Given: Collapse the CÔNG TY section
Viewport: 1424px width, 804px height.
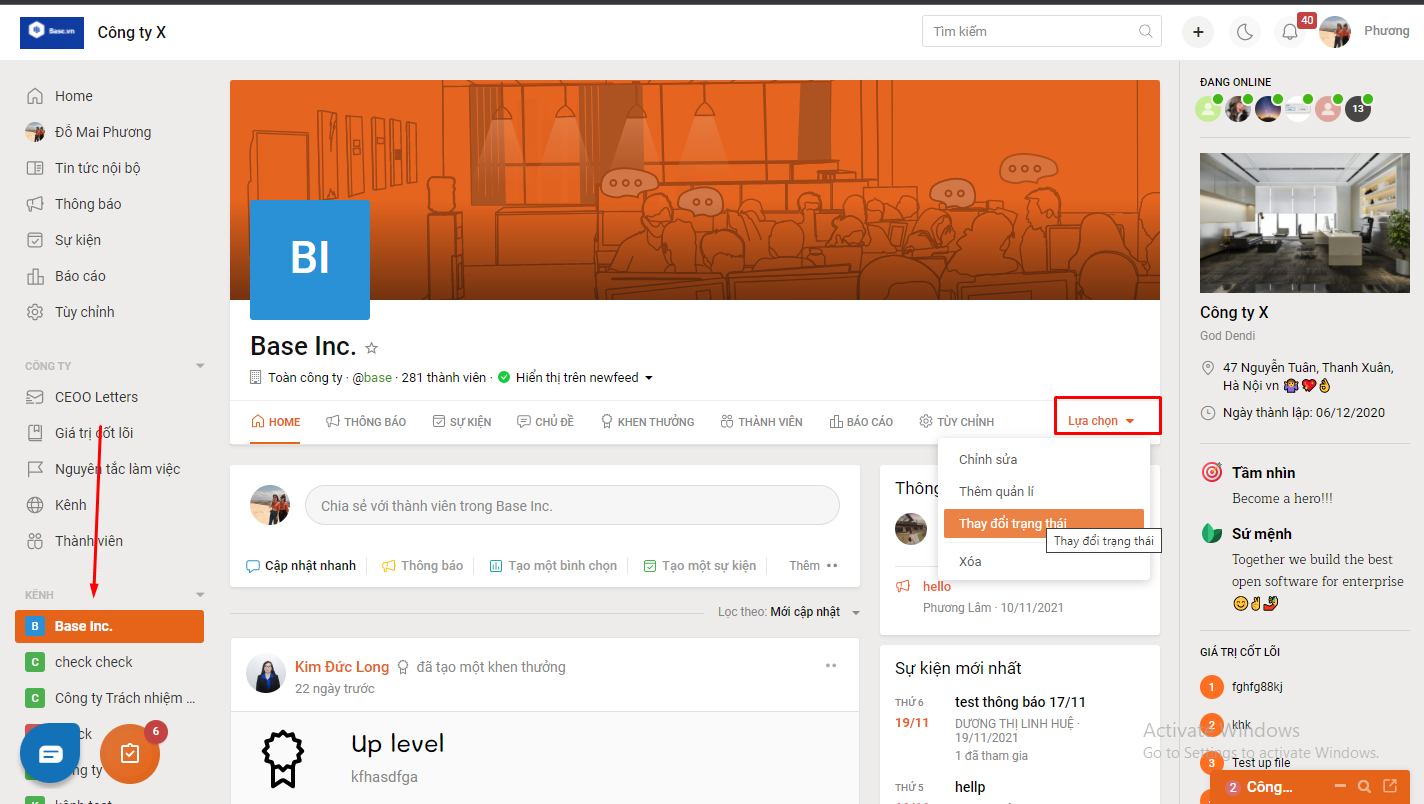Looking at the screenshot, I should [x=200, y=366].
